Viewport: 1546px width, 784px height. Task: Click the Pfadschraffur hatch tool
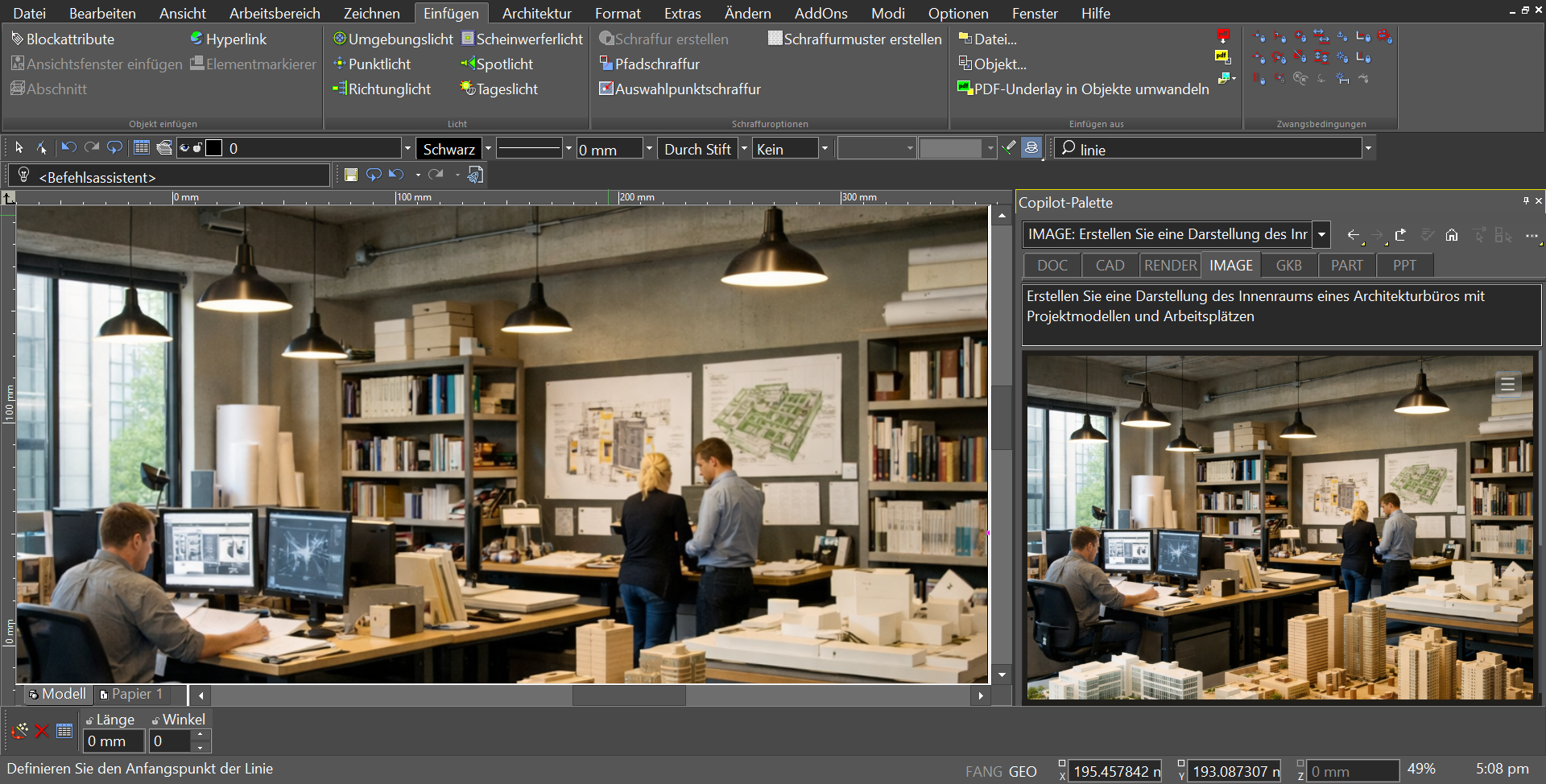pyautogui.click(x=649, y=64)
